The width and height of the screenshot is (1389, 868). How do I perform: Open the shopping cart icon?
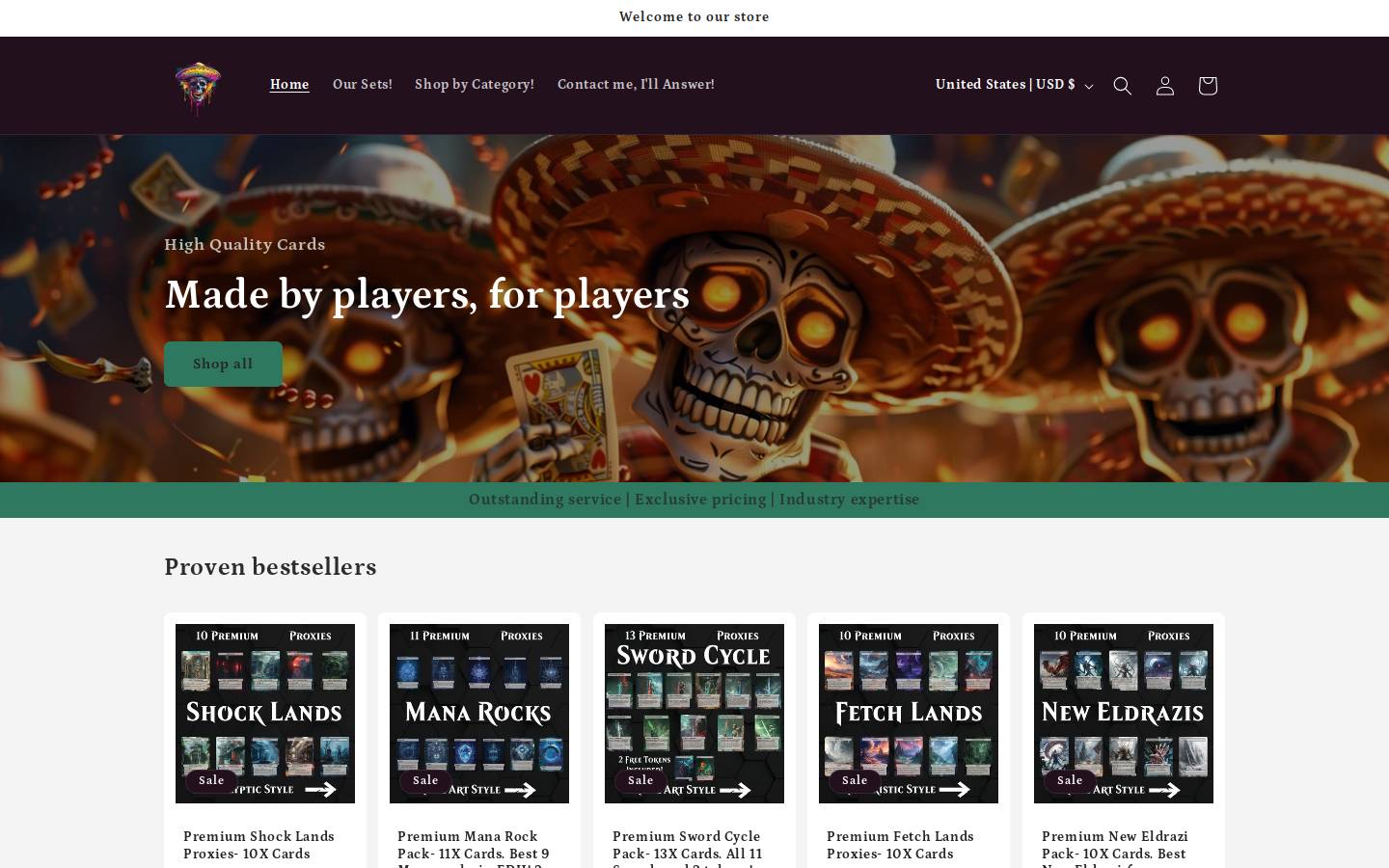click(1207, 86)
